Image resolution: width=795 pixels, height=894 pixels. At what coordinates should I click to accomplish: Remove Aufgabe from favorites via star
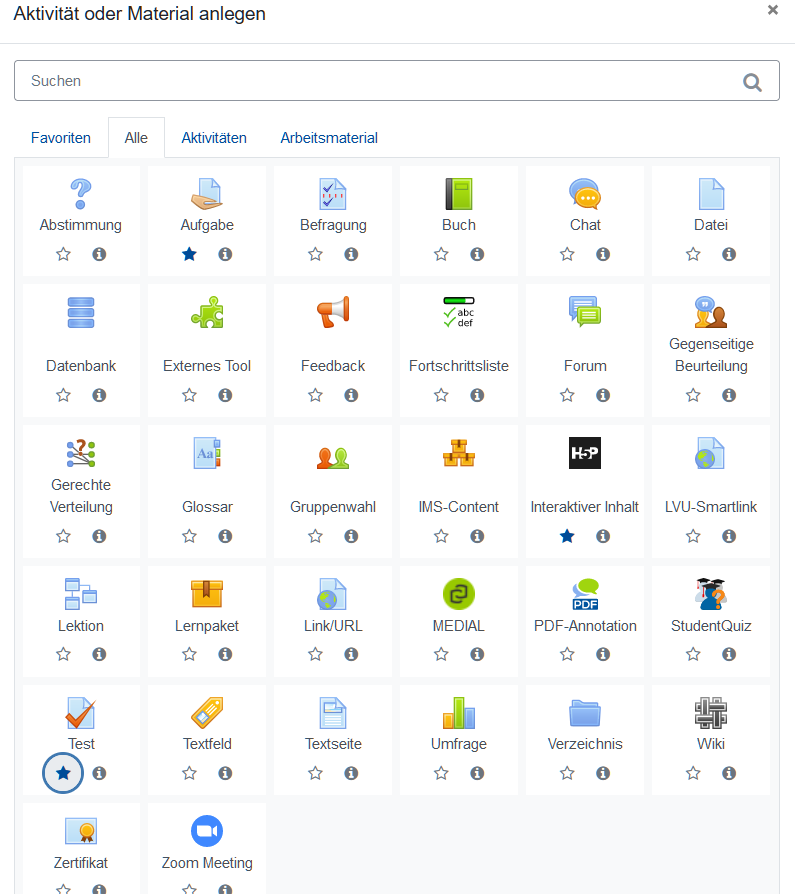pos(189,254)
